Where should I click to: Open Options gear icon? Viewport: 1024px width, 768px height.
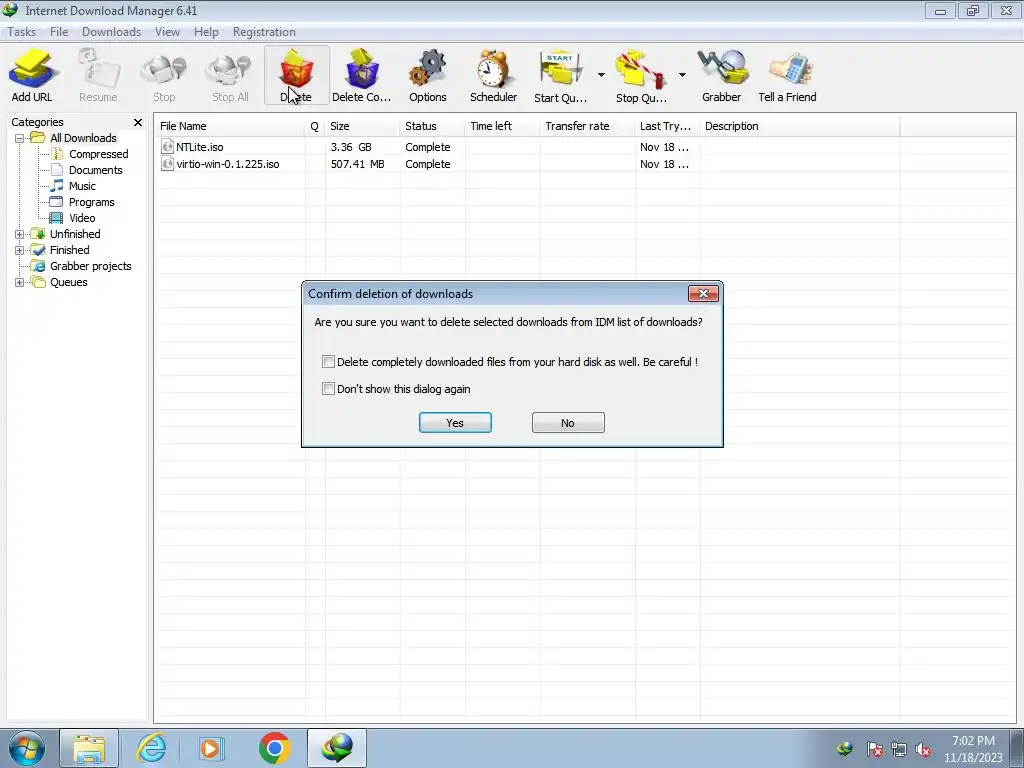(x=428, y=75)
